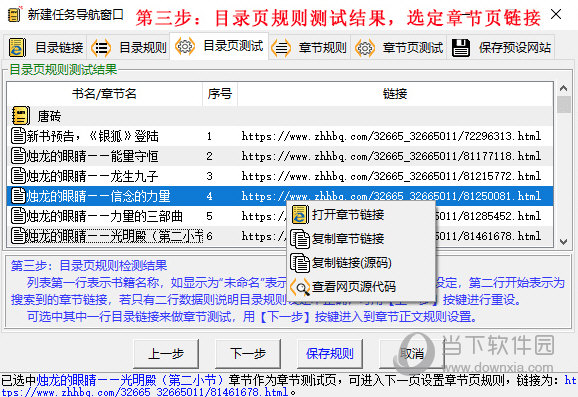
Task: Click the link ending 81177118.html
Action: [x=391, y=156]
